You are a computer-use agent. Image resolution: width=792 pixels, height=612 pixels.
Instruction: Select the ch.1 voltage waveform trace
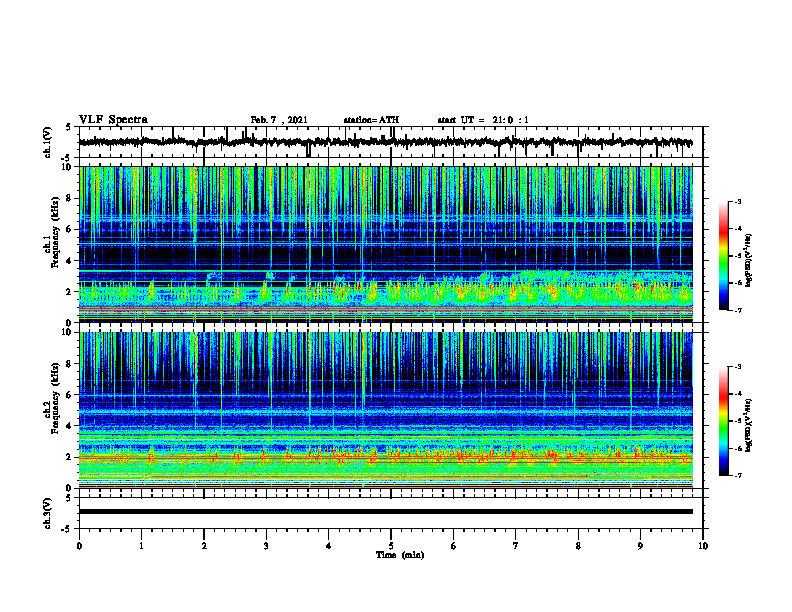pos(385,142)
